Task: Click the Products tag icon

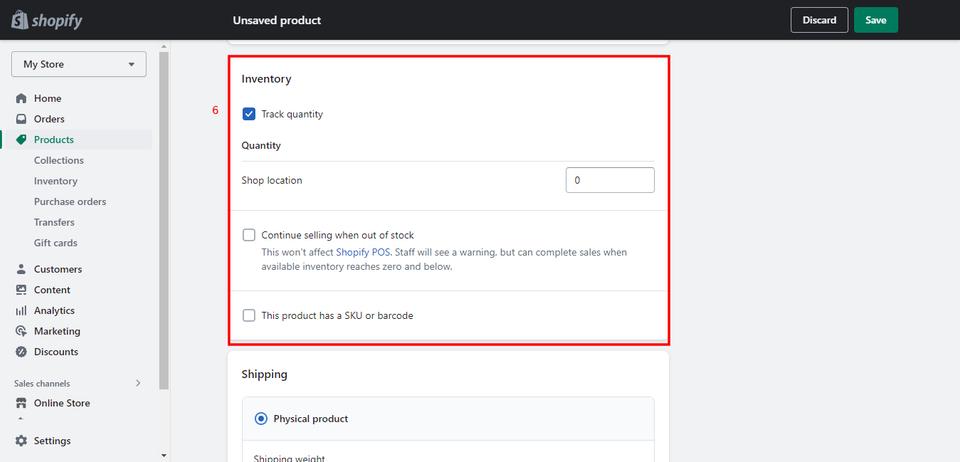Action: [21, 140]
